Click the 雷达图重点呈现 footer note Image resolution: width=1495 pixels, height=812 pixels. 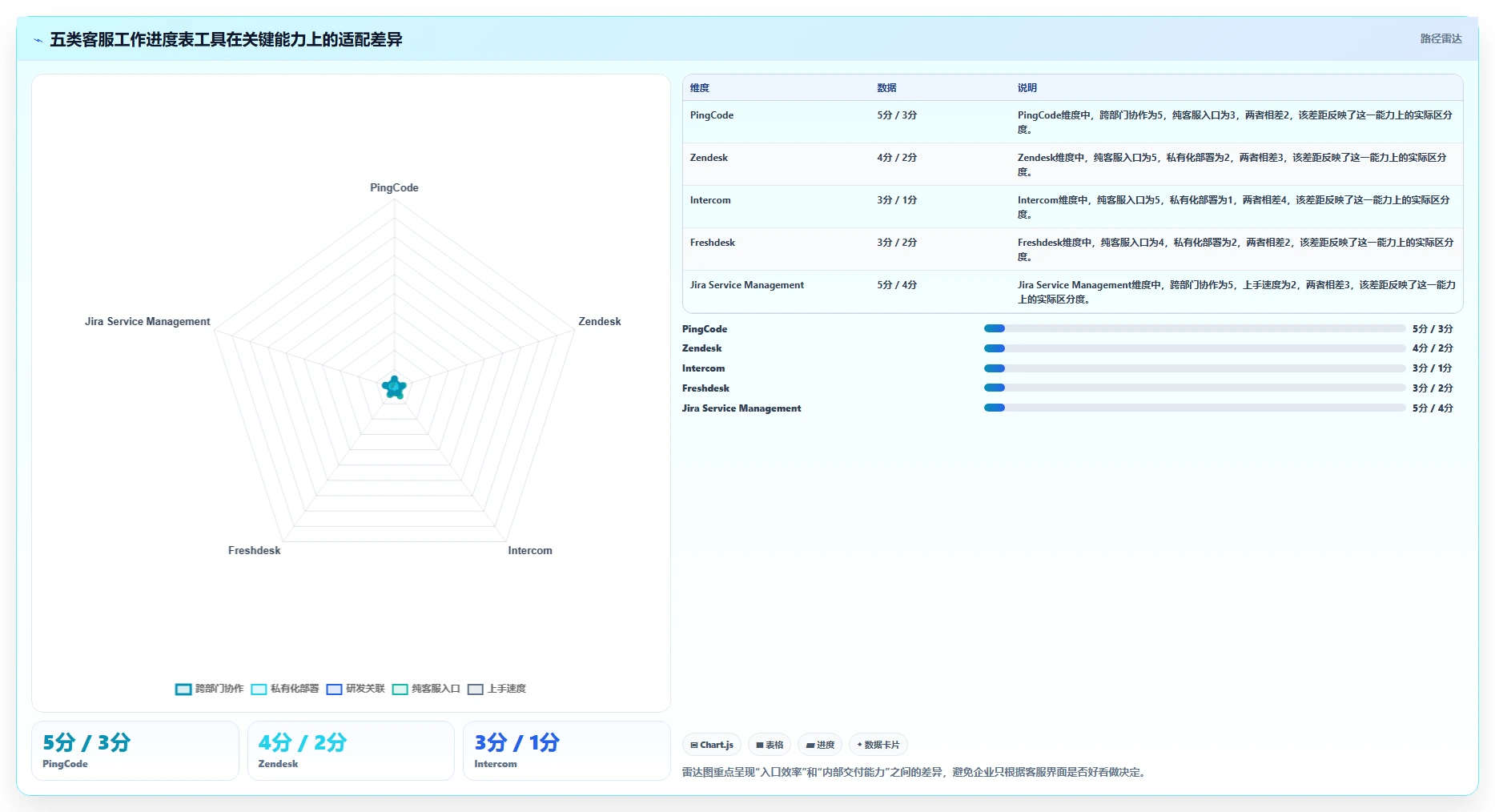[916, 772]
